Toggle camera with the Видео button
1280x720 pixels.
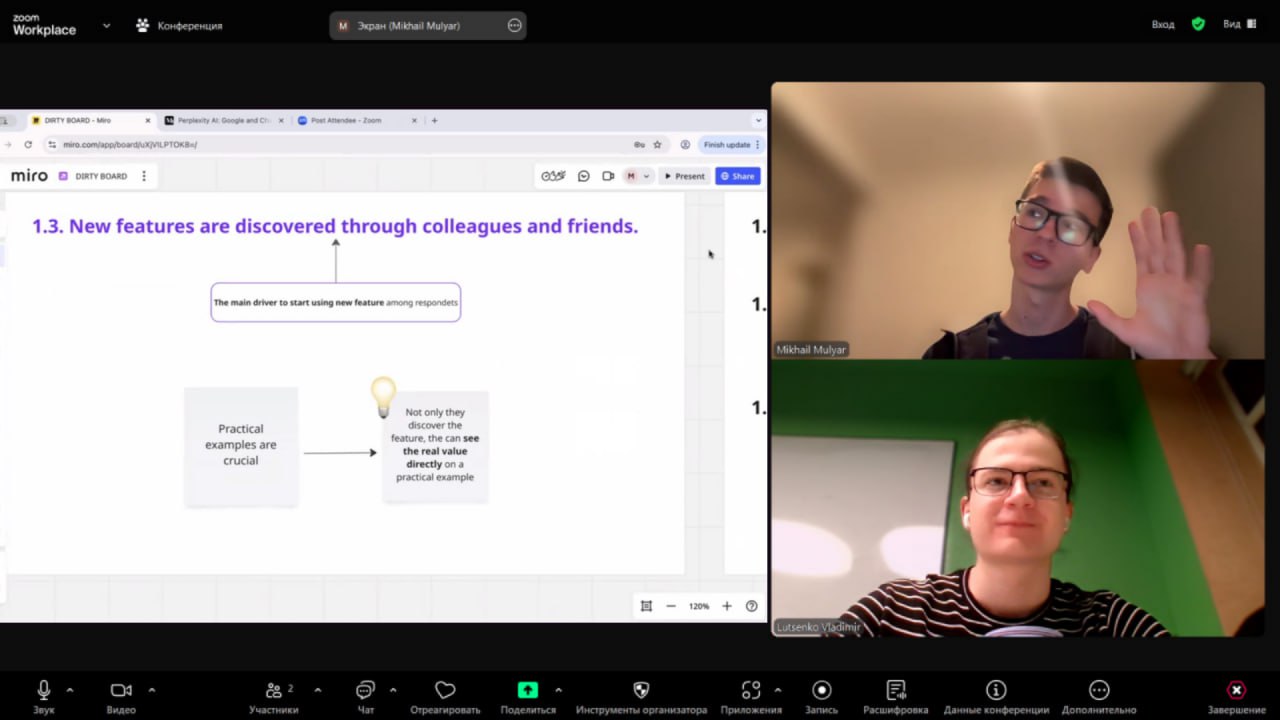121,690
